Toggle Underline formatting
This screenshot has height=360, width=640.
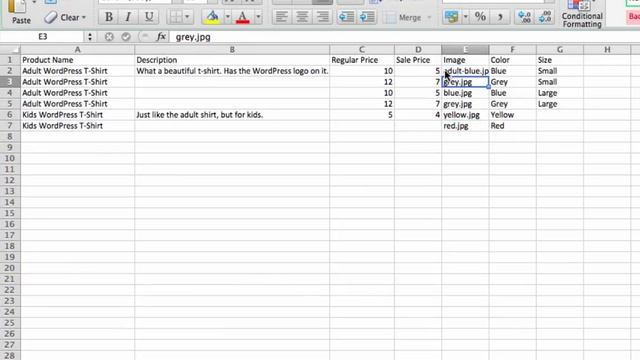[x=149, y=17]
